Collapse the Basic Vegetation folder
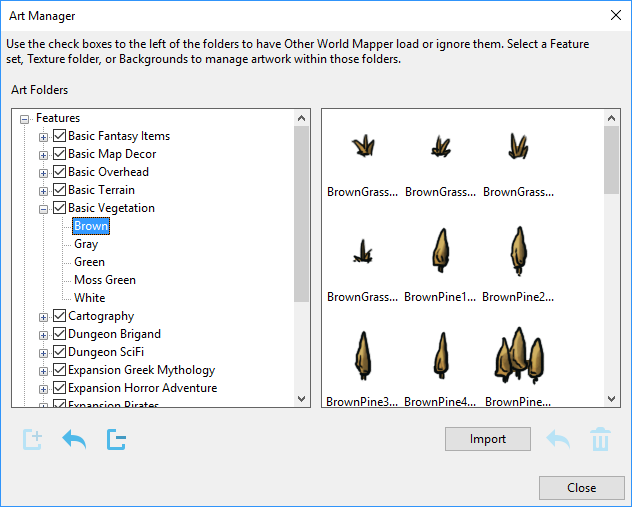 (x=43, y=209)
